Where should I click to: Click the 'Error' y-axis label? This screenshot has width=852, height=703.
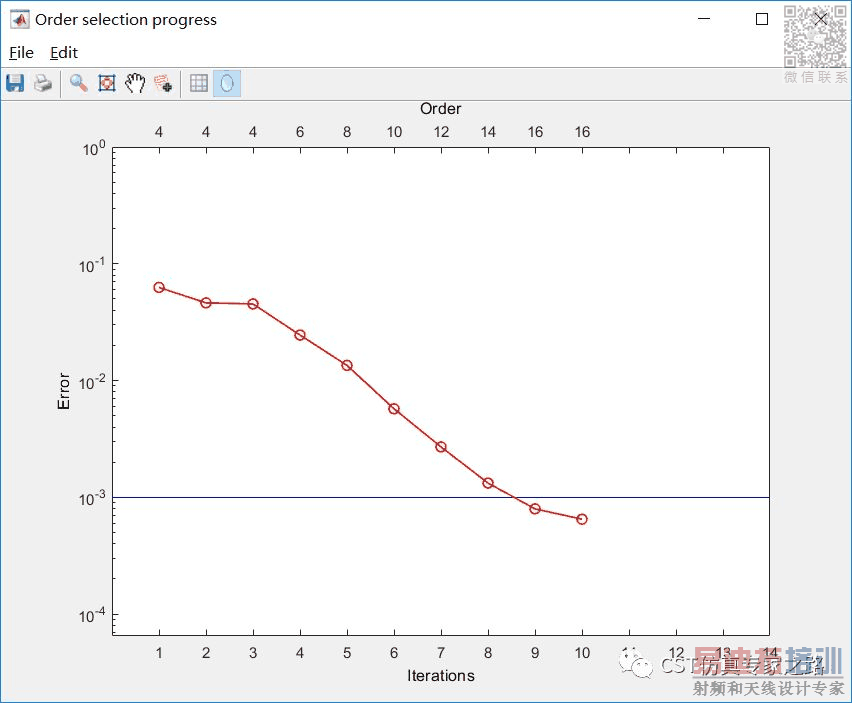pyautogui.click(x=64, y=391)
